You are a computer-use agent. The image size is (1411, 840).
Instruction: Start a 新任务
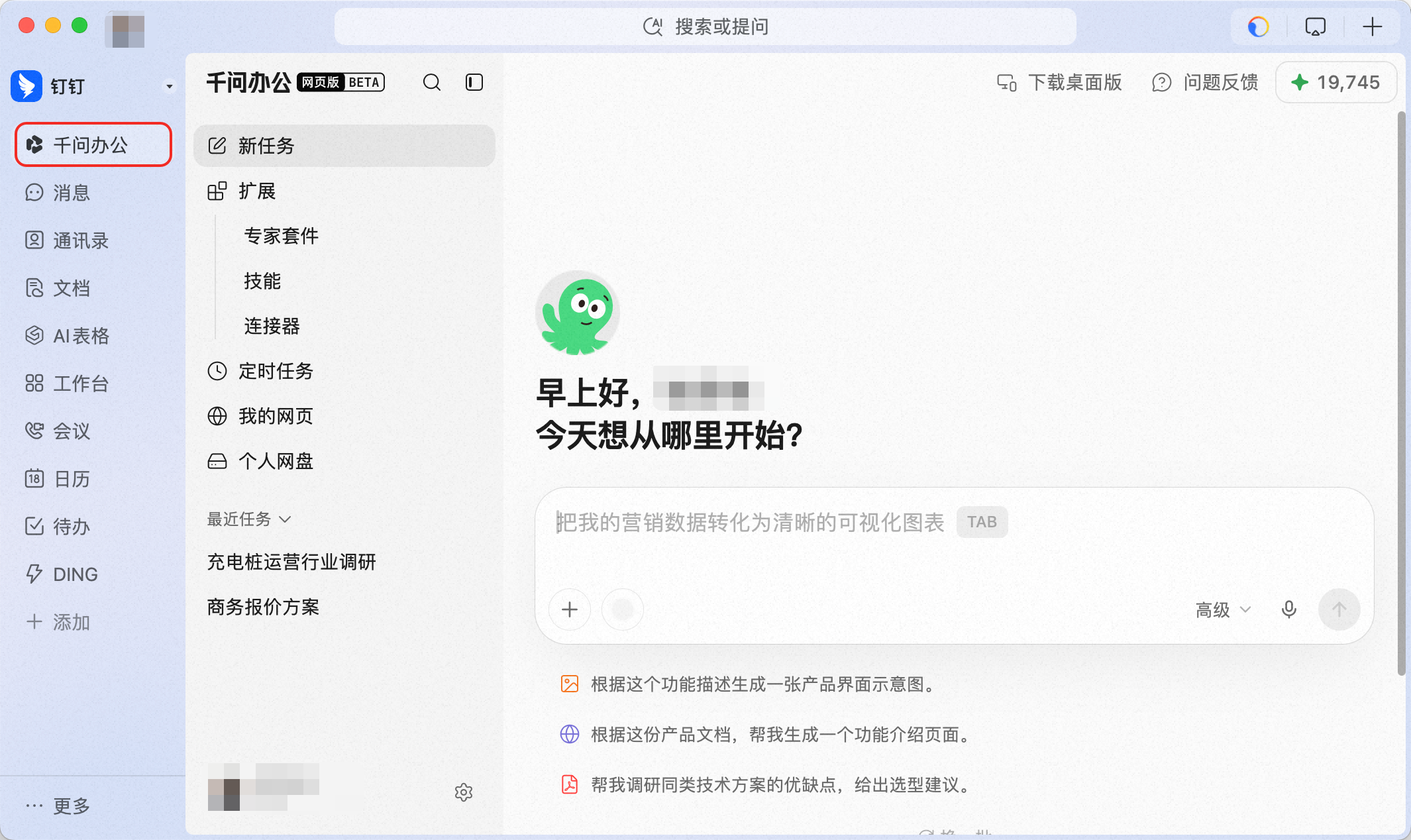[344, 146]
